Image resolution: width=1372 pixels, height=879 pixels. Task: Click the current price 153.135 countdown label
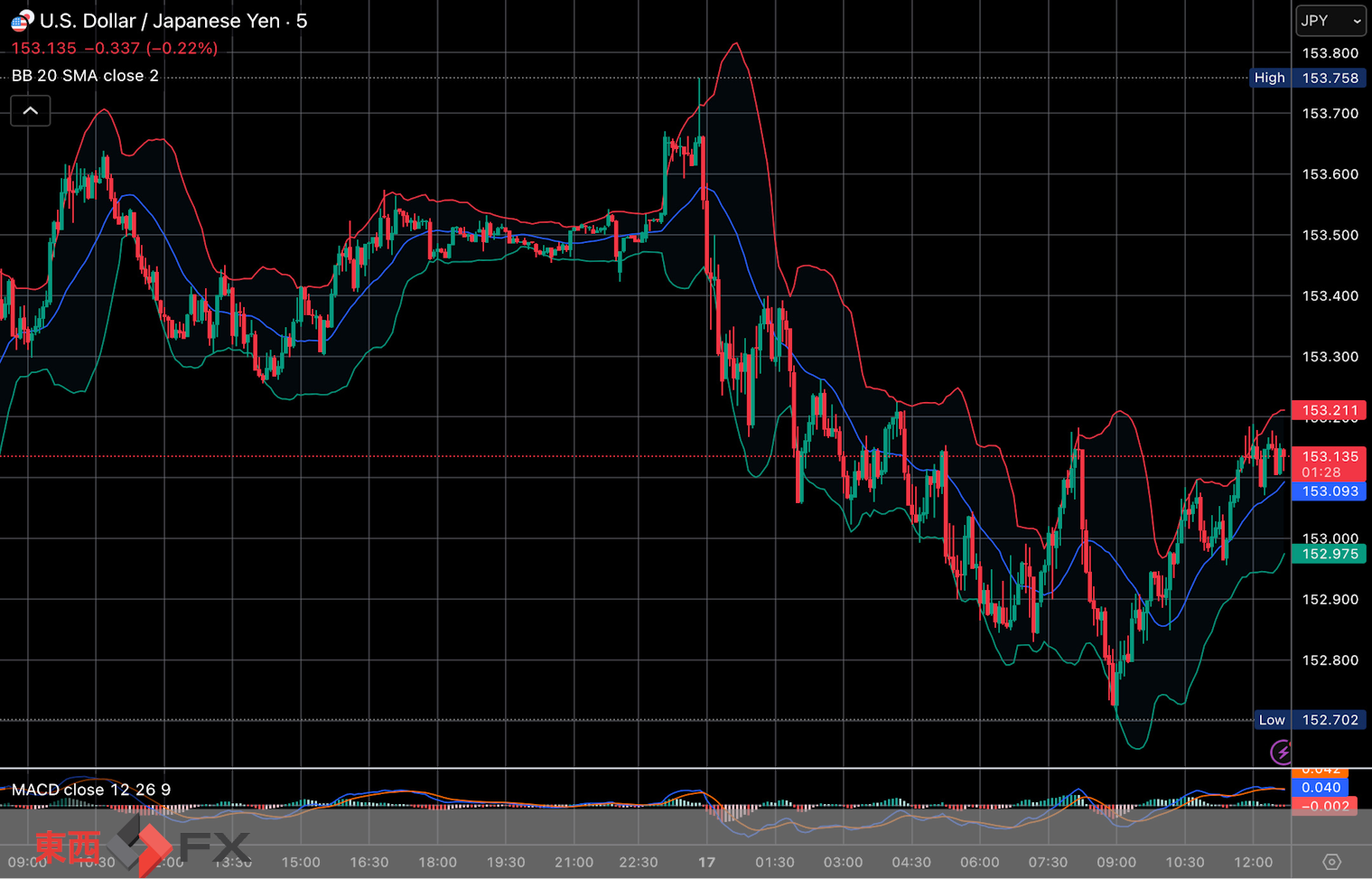tap(1329, 463)
